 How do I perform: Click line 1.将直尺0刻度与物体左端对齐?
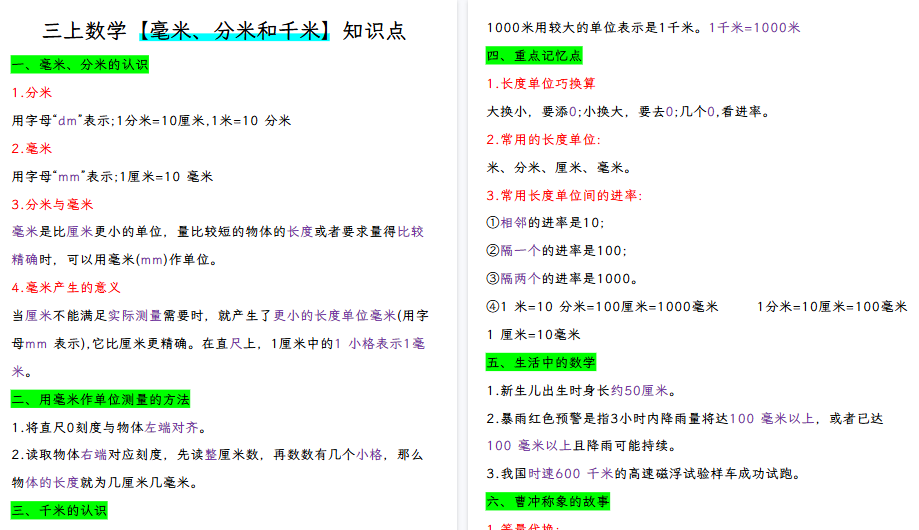[109, 427]
